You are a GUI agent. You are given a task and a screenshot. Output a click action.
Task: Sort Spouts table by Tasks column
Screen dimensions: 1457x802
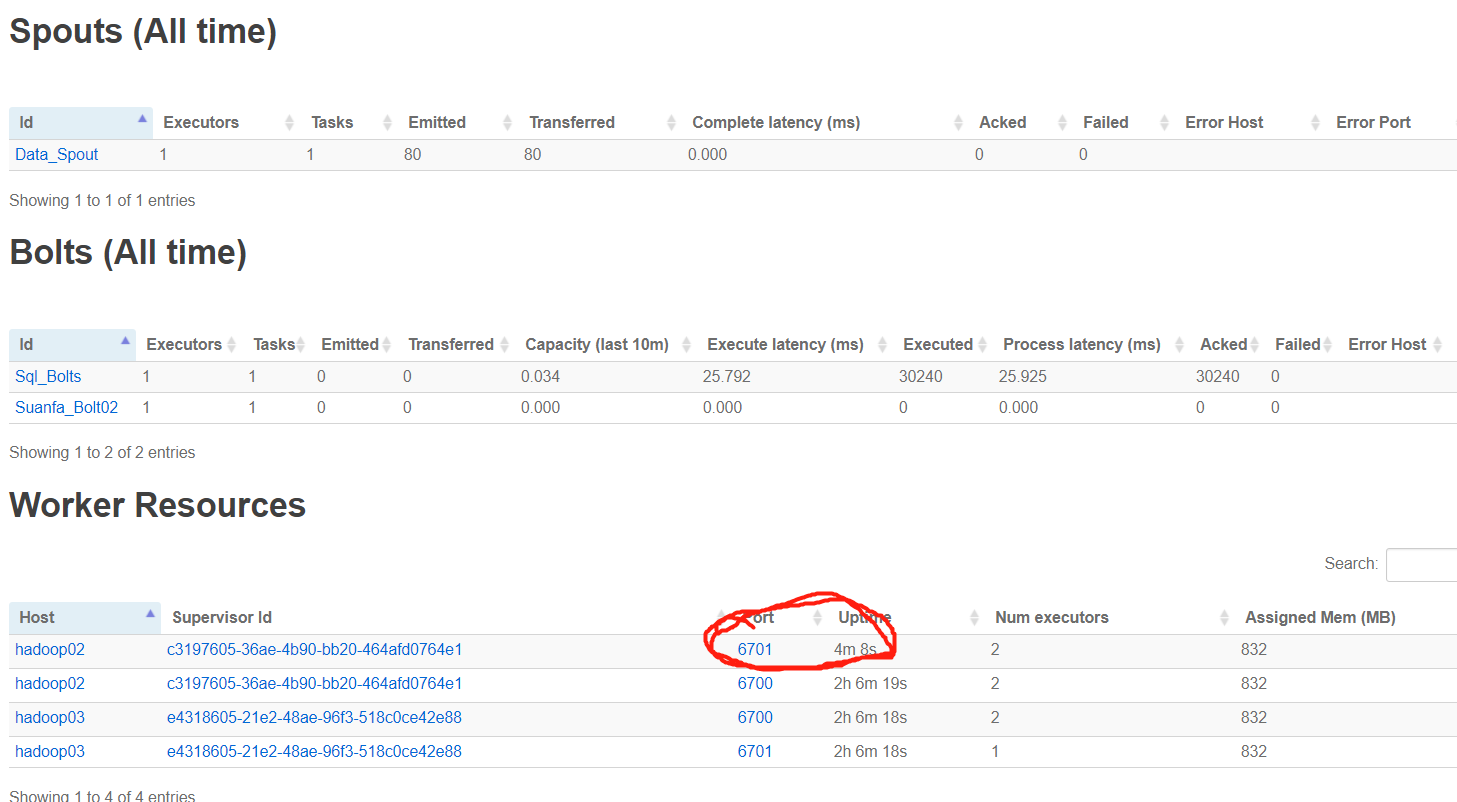[x=350, y=122]
